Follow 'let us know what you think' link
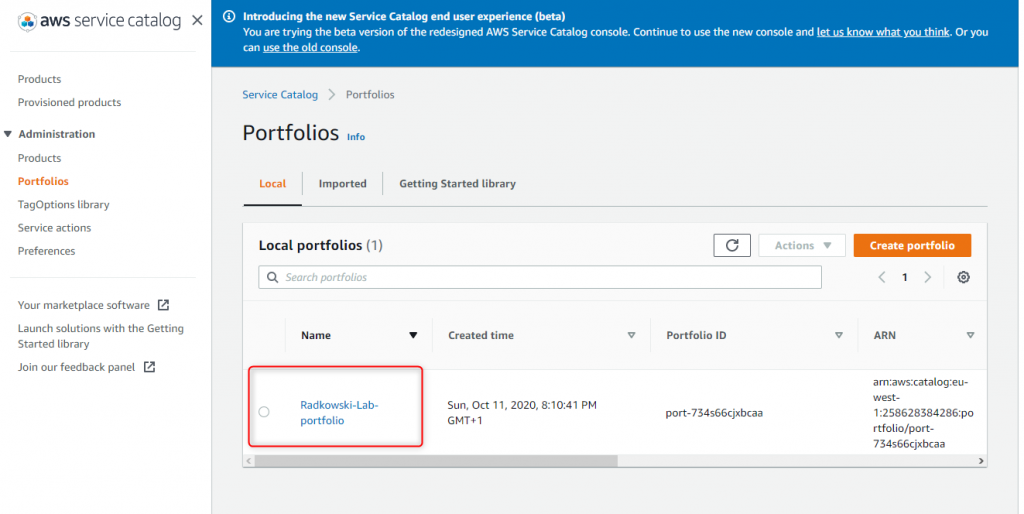The height and width of the screenshot is (514, 1024). coord(883,32)
